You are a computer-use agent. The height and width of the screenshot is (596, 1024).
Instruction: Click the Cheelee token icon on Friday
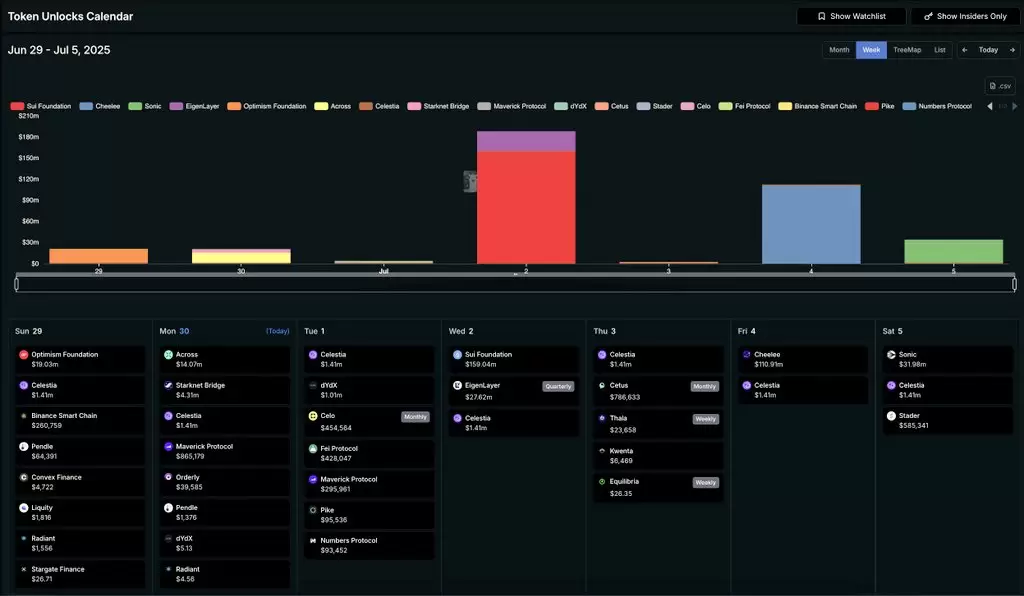[746, 354]
